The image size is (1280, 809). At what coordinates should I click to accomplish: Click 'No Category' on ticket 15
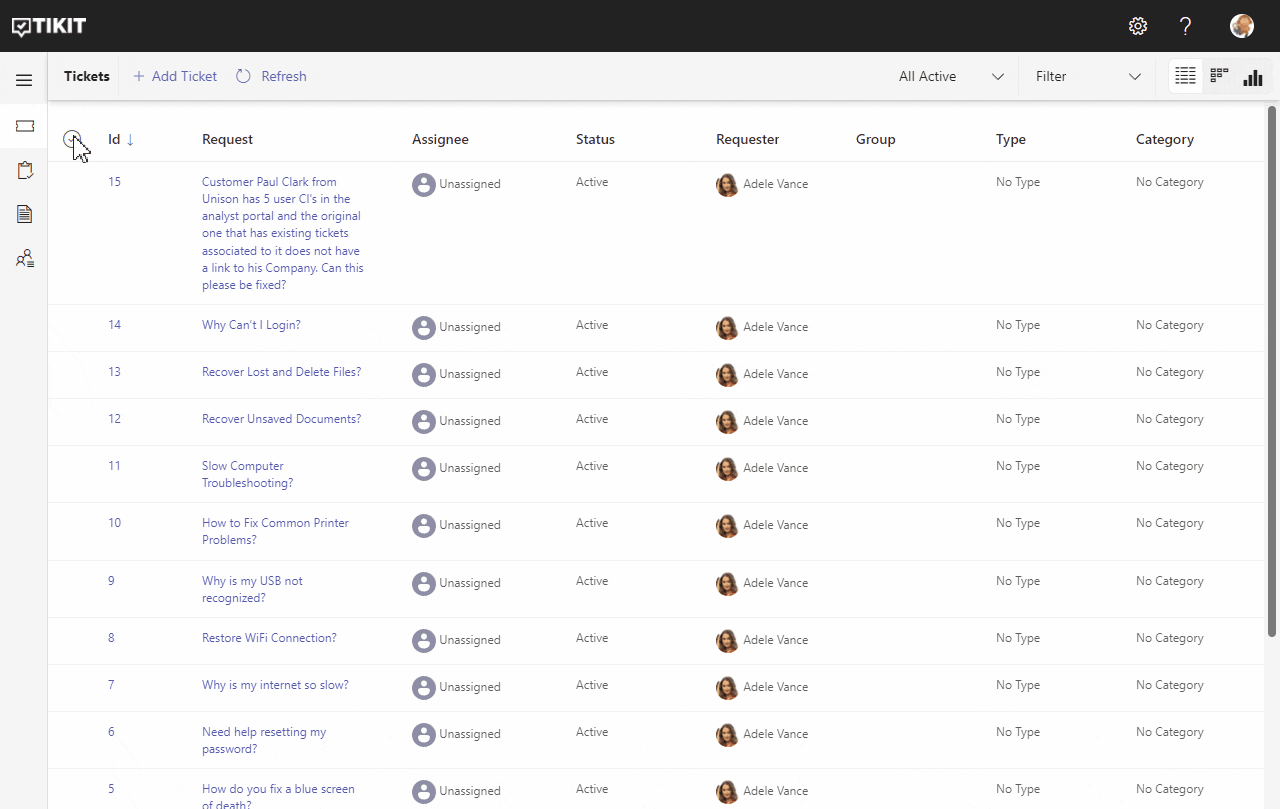pos(1169,182)
